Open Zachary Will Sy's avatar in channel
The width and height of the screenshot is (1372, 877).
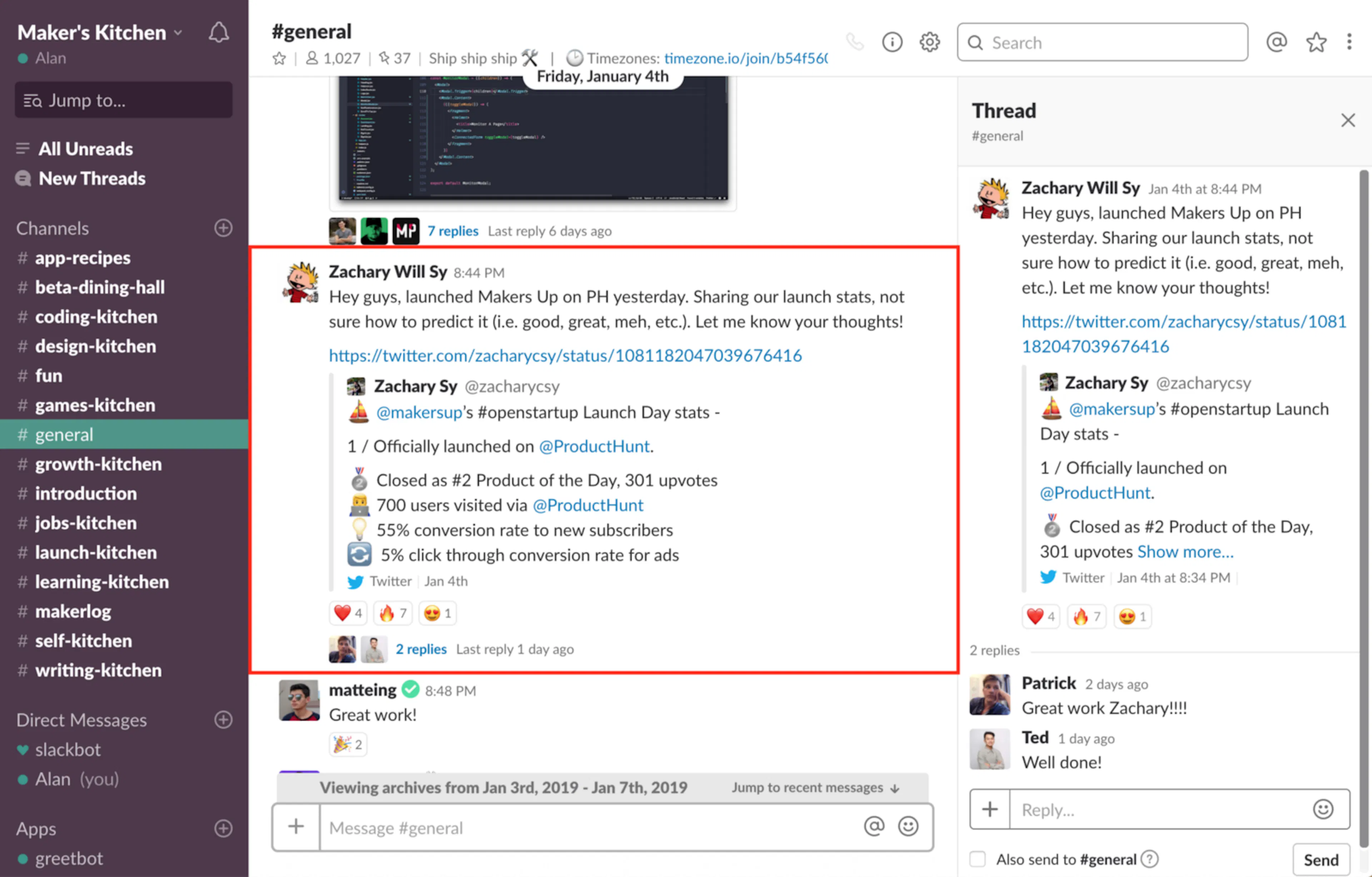(300, 282)
